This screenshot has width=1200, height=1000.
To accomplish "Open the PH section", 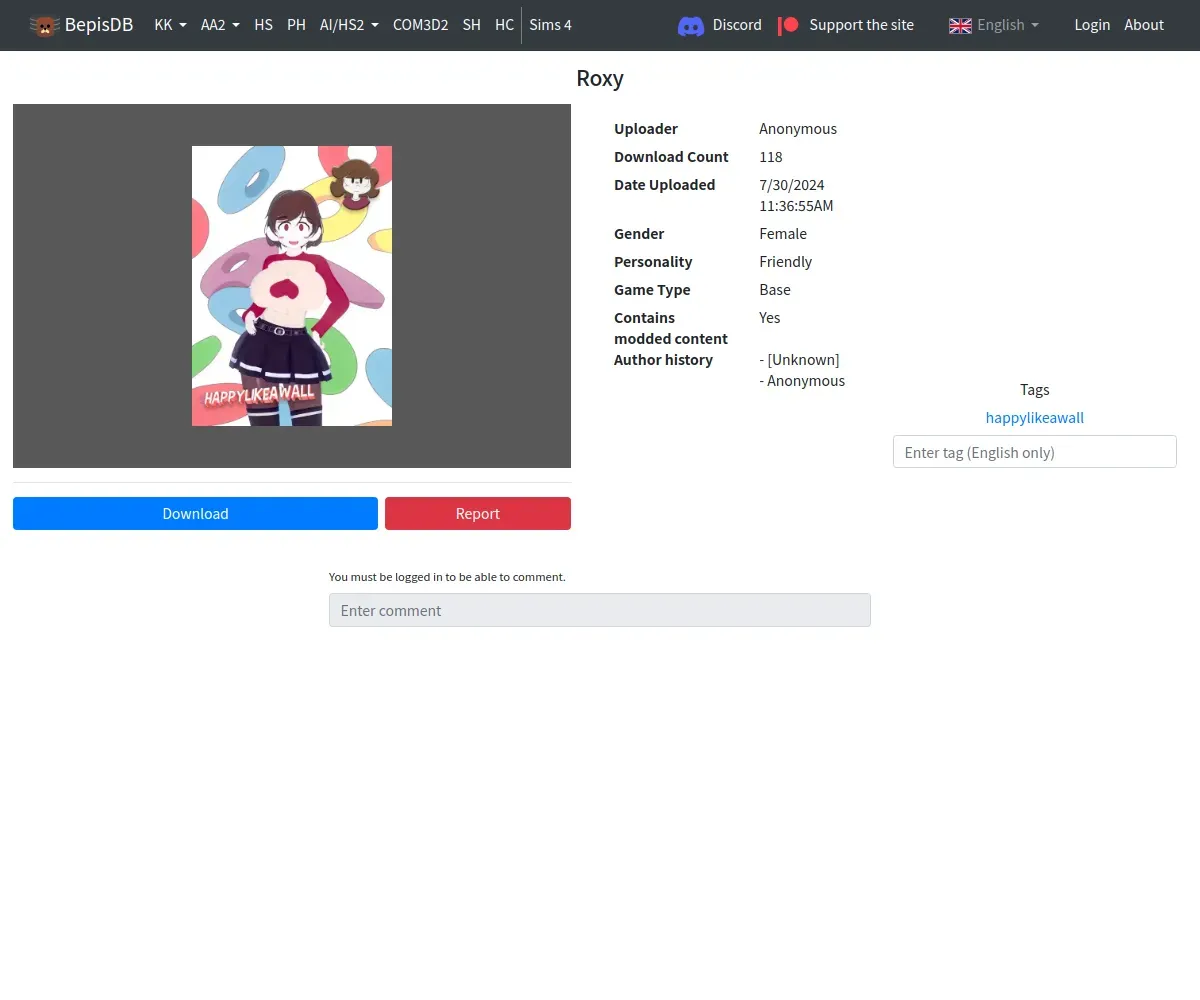I will pos(296,25).
